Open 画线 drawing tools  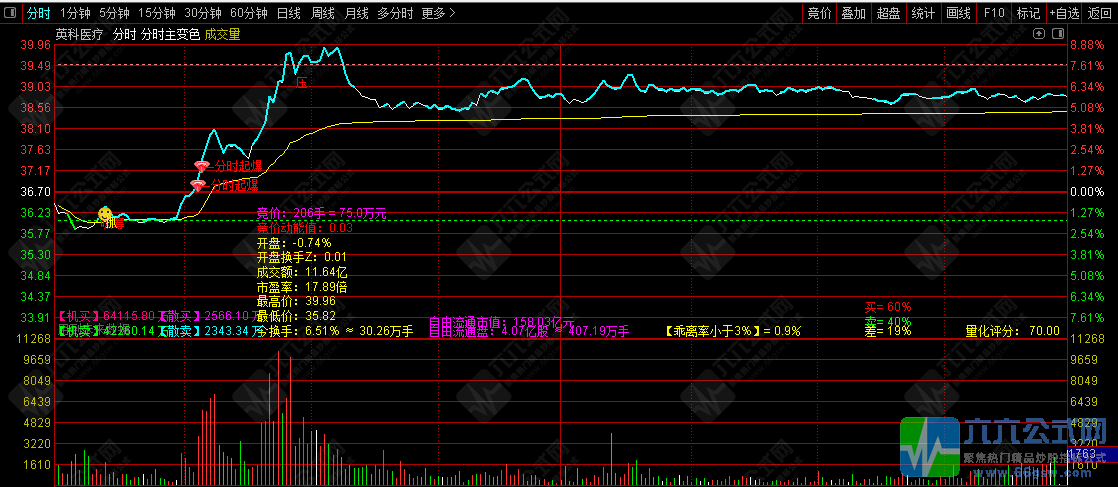[x=958, y=13]
